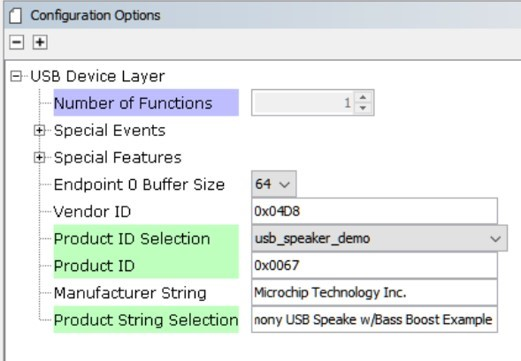
Task: Click the Manufacturer String text field
Action: 374,293
